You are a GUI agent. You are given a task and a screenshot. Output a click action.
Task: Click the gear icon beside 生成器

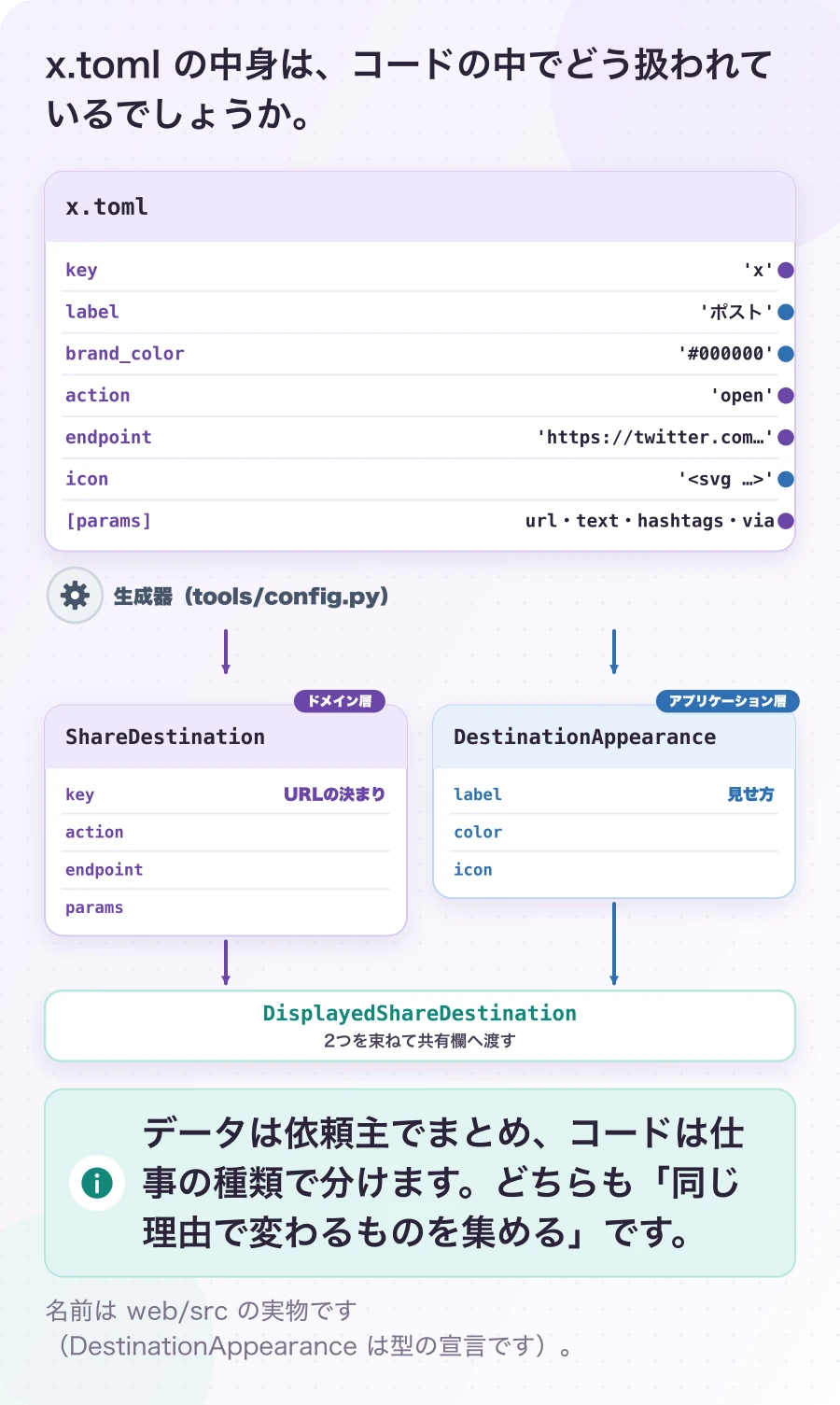(75, 596)
